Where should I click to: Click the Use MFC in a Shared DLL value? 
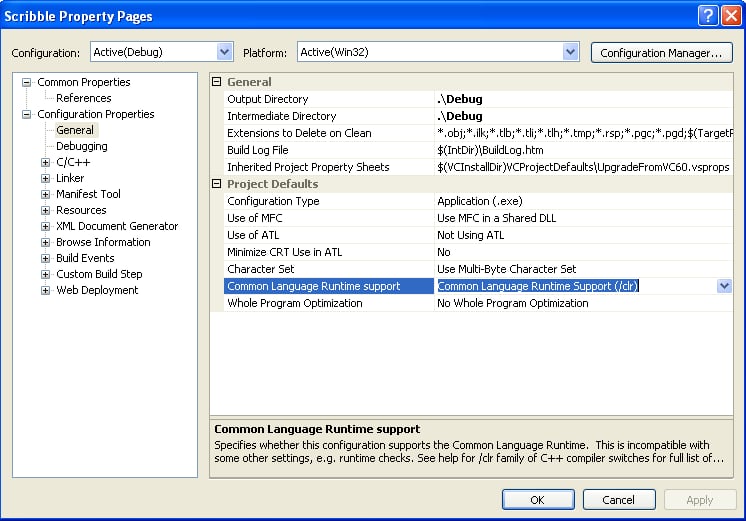click(x=496, y=218)
